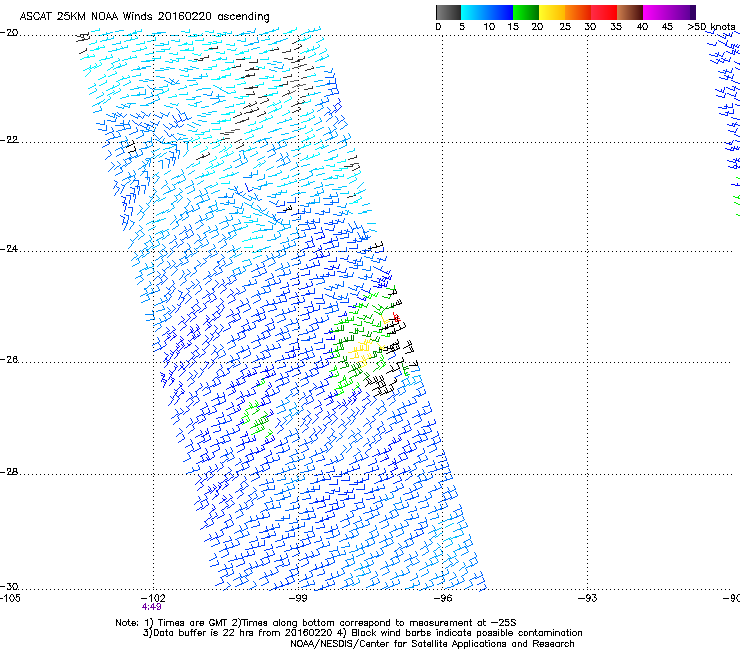This screenshot has width=740, height=650.
Task: Click the -24 latitude axis label
Action: click(x=9, y=249)
